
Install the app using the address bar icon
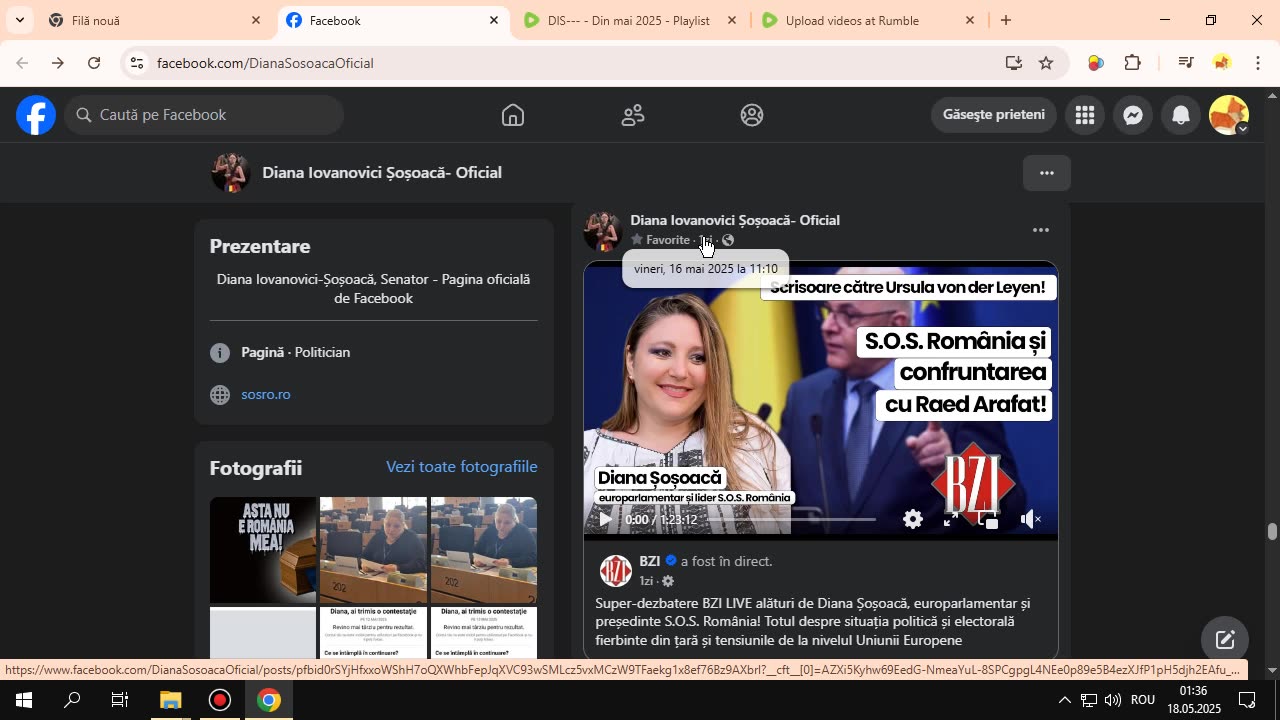click(1014, 63)
